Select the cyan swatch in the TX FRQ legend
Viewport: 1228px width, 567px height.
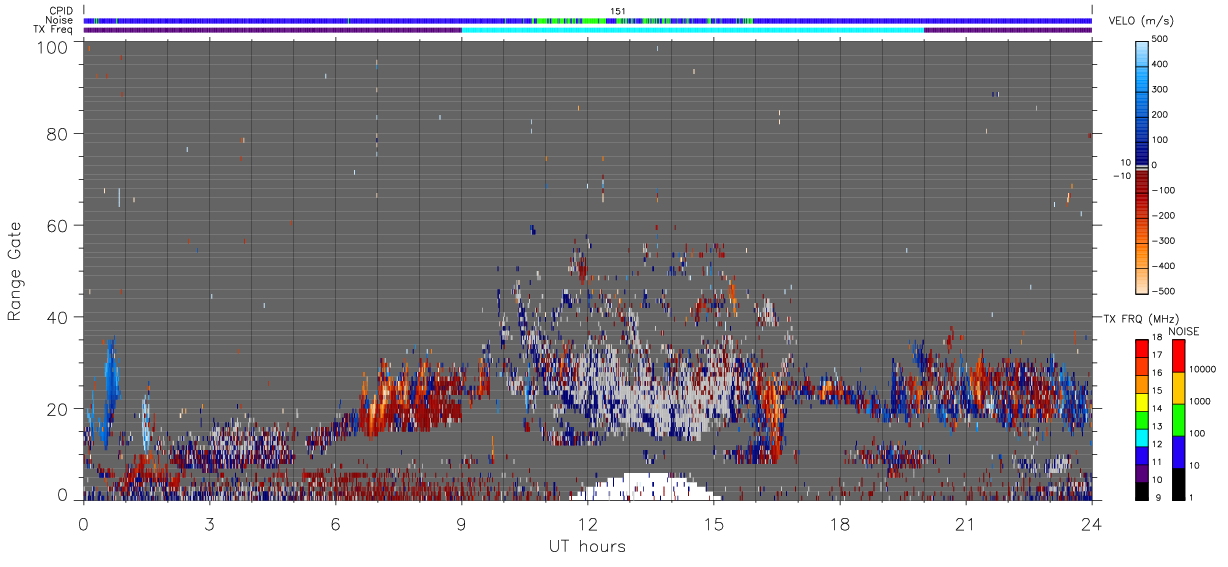tap(1144, 436)
